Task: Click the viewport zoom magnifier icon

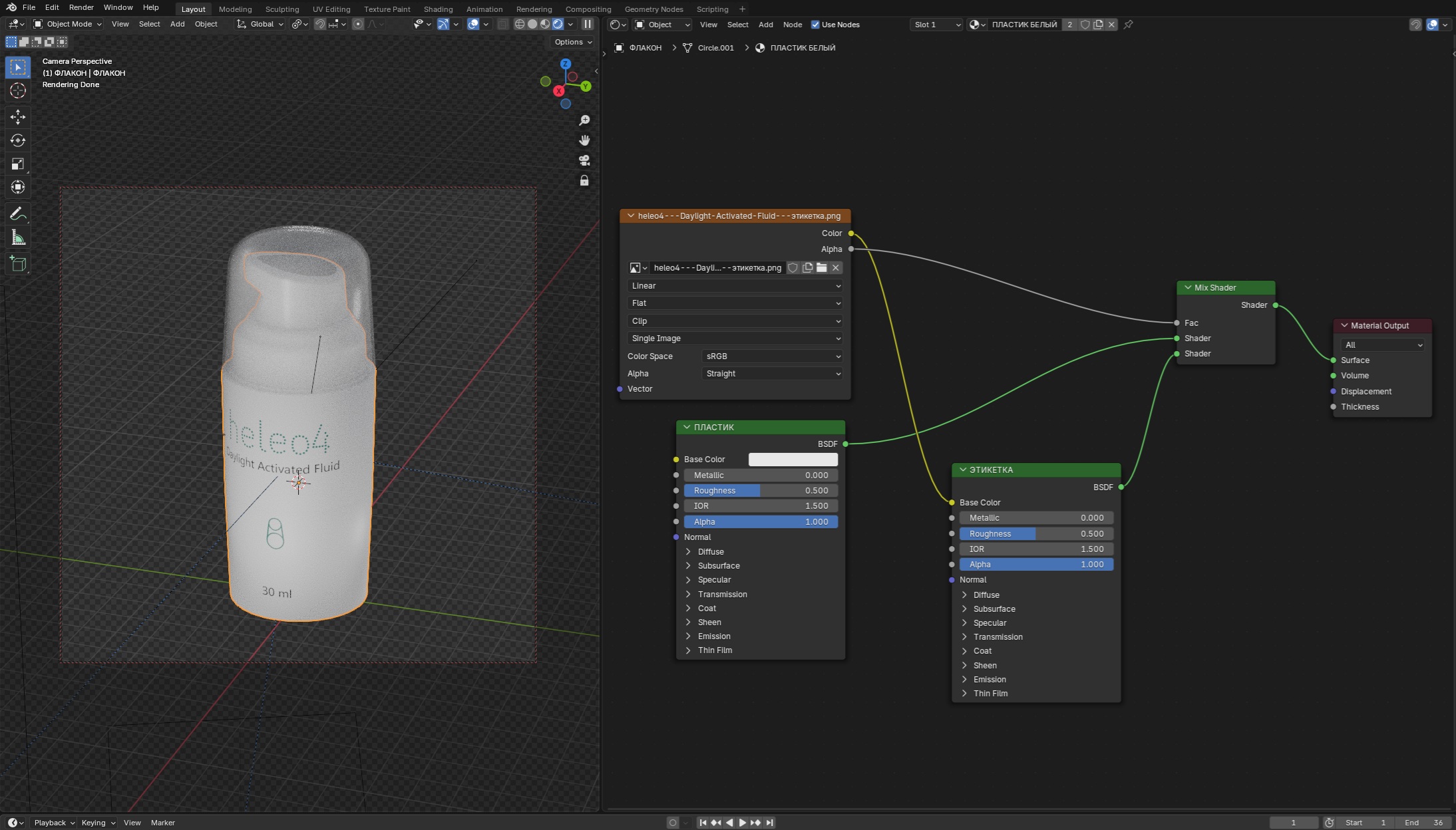Action: tap(584, 120)
